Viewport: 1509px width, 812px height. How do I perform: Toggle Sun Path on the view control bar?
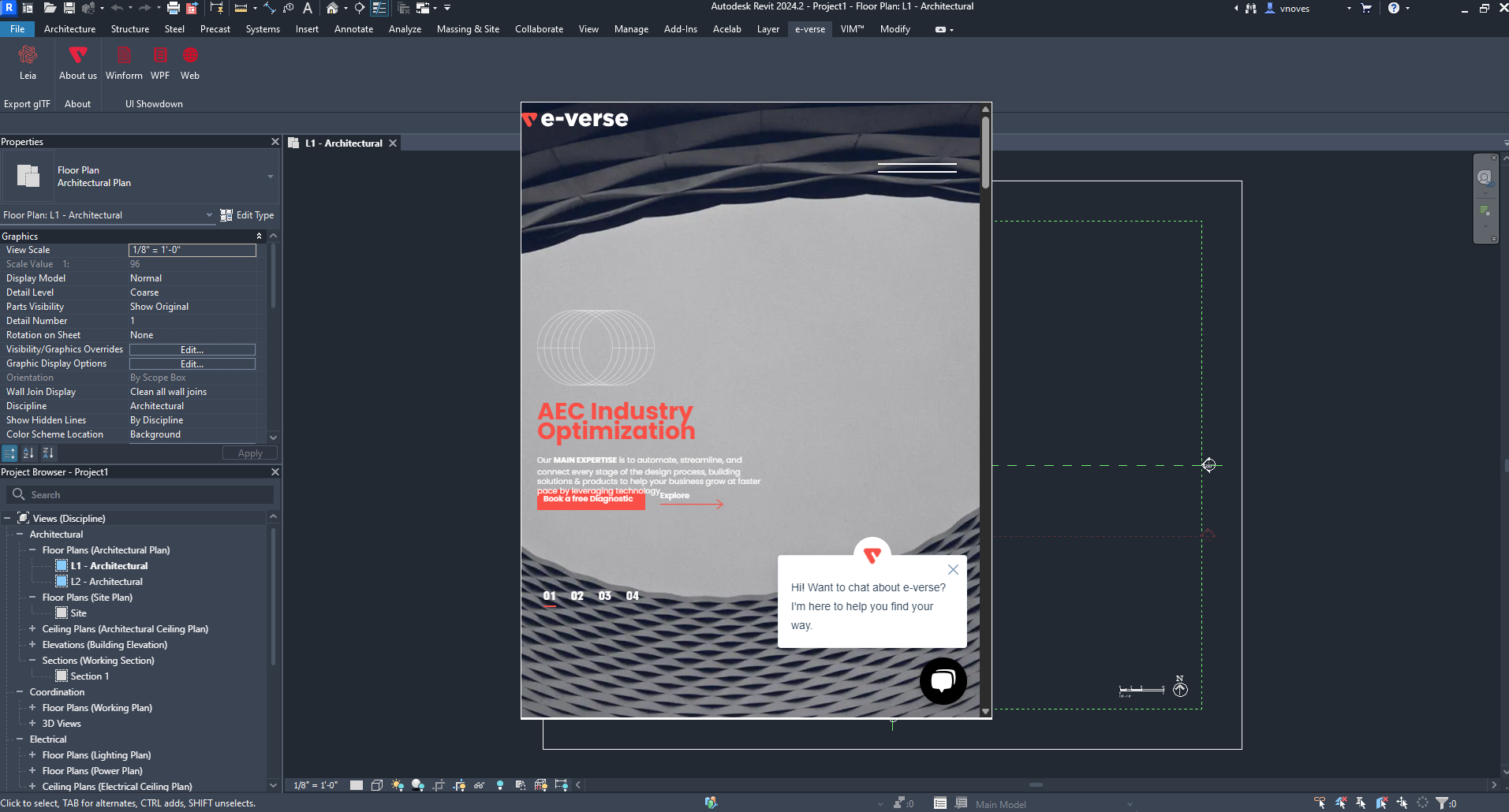tap(398, 785)
